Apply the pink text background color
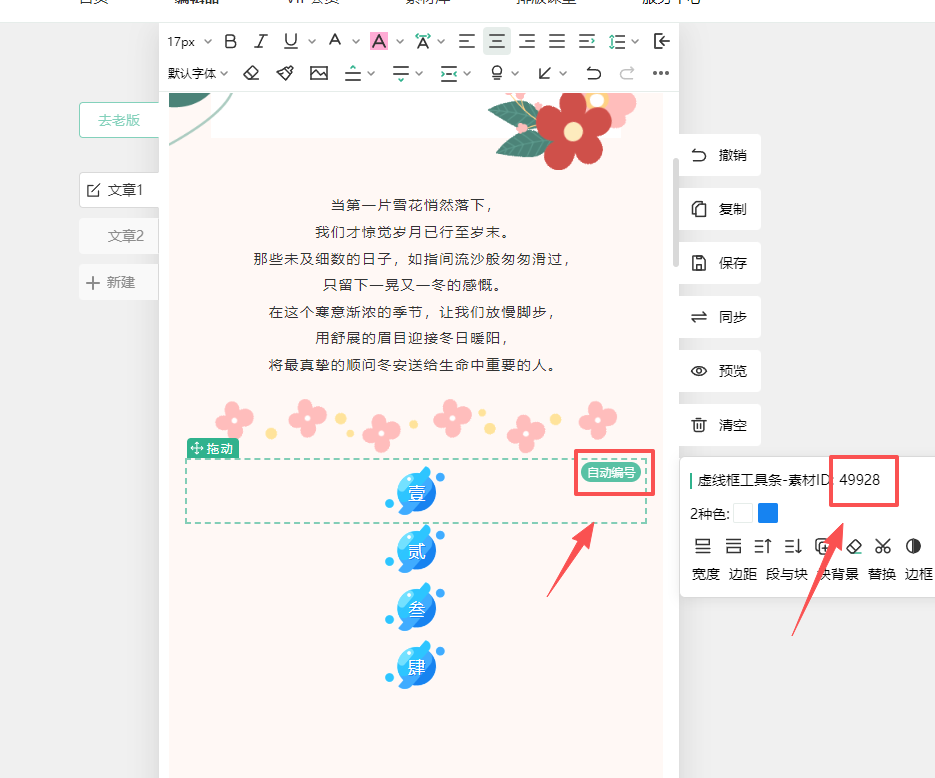 (379, 41)
